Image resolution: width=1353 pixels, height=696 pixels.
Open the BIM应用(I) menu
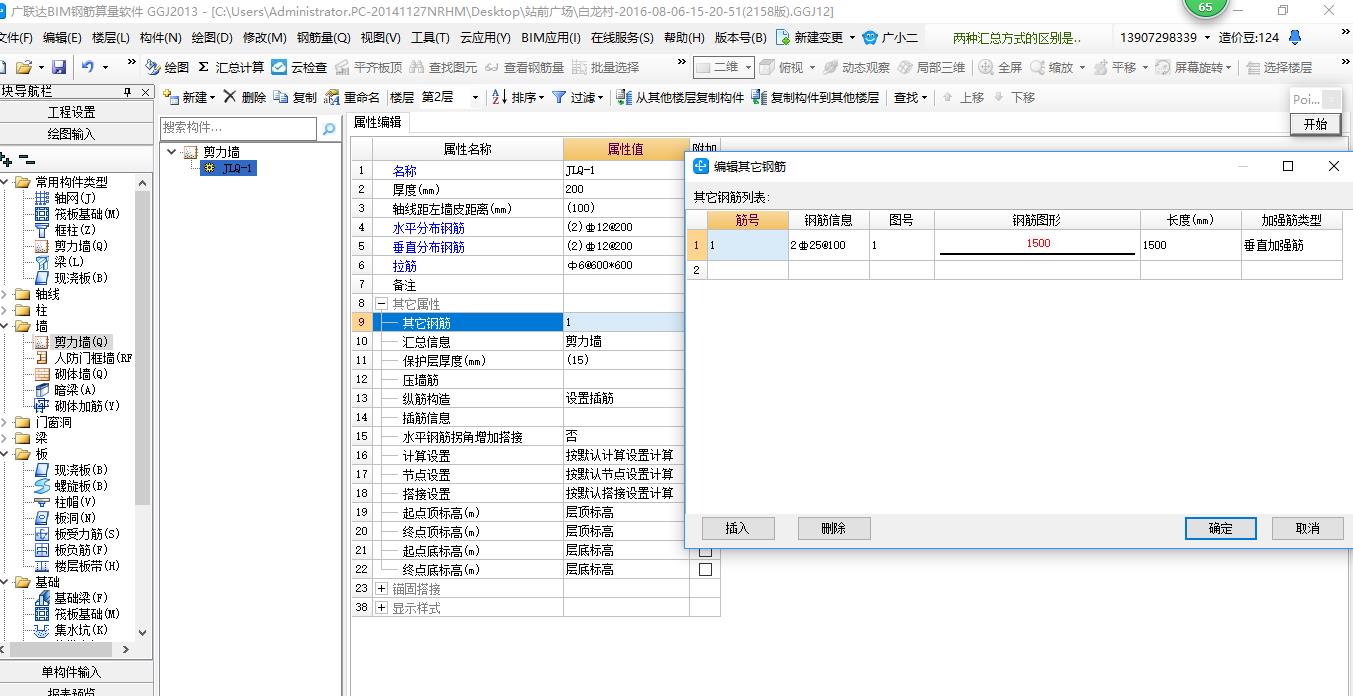[x=550, y=38]
